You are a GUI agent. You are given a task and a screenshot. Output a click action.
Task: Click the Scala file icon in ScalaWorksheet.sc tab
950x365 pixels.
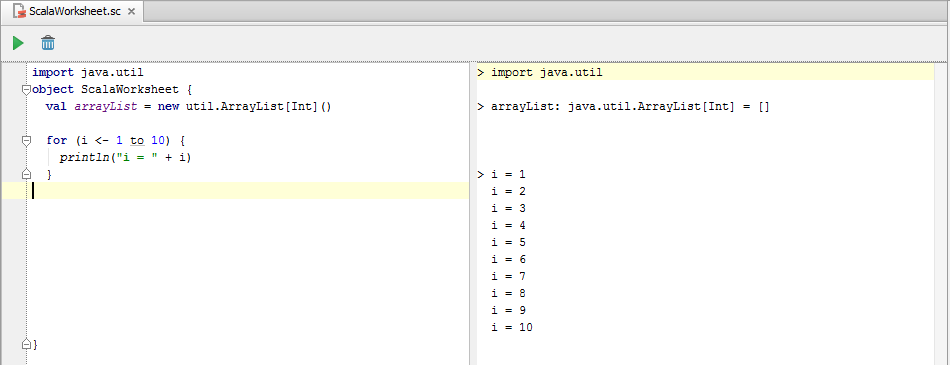19,11
